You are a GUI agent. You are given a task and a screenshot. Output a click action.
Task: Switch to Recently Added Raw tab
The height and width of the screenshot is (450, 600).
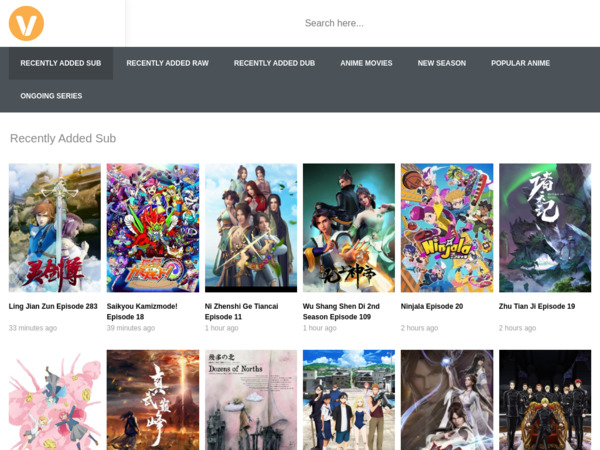[168, 63]
